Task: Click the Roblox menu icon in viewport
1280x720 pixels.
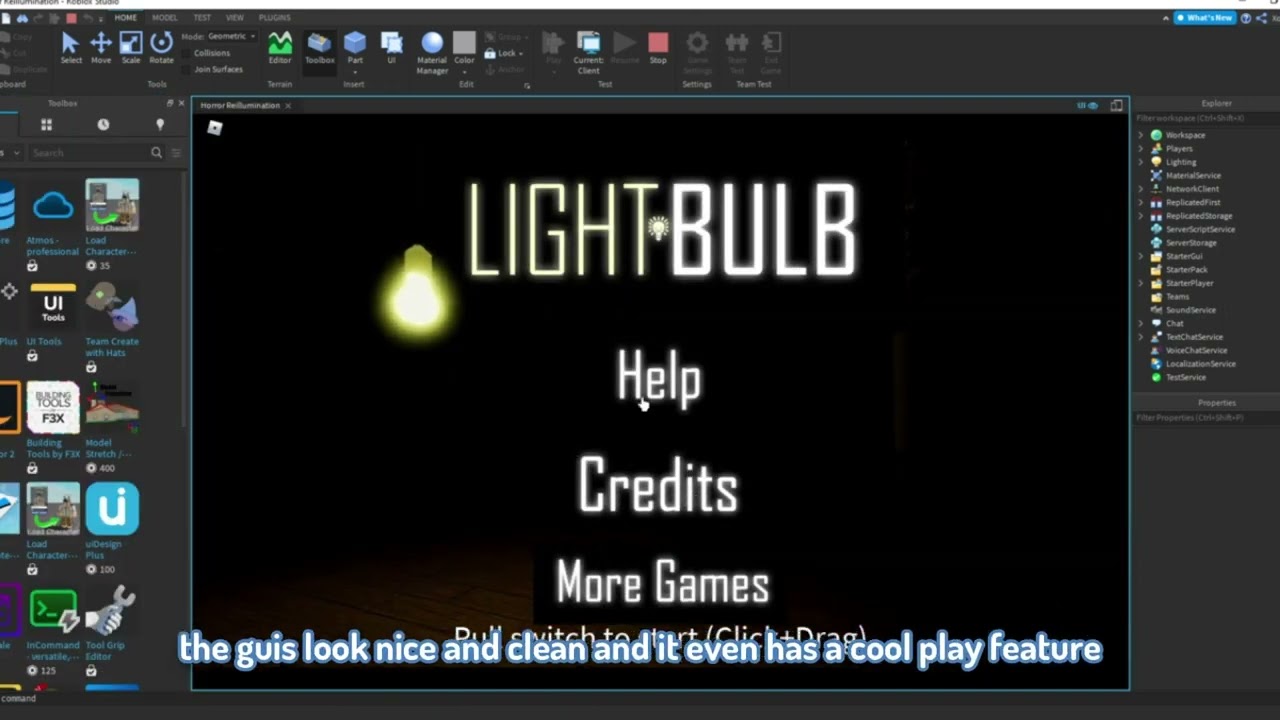Action: click(x=214, y=127)
